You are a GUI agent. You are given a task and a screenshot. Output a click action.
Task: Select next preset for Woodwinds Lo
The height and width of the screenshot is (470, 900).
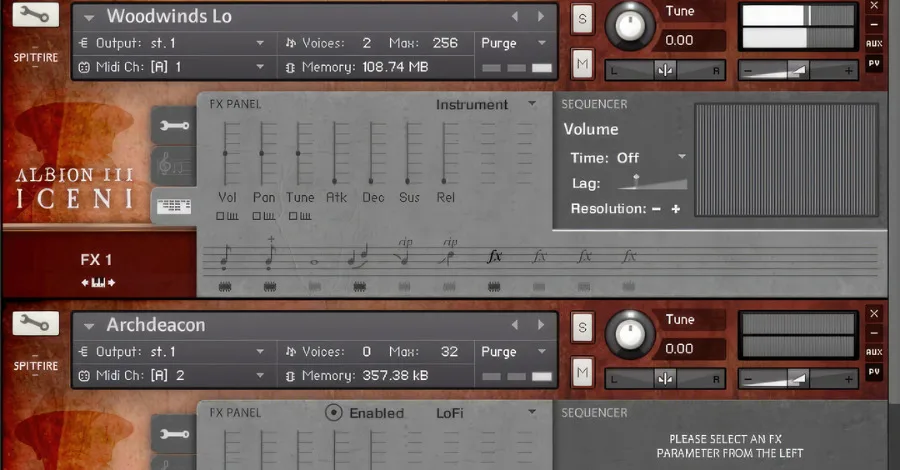541,17
